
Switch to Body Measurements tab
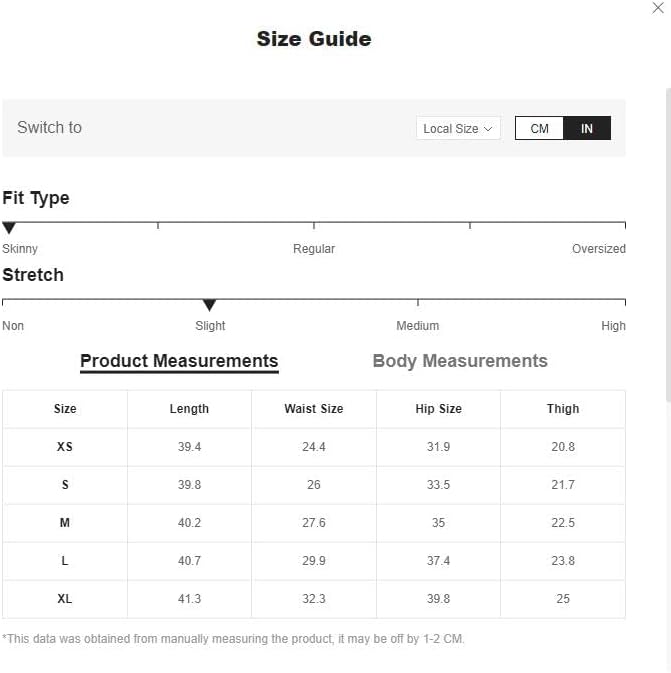[460, 361]
